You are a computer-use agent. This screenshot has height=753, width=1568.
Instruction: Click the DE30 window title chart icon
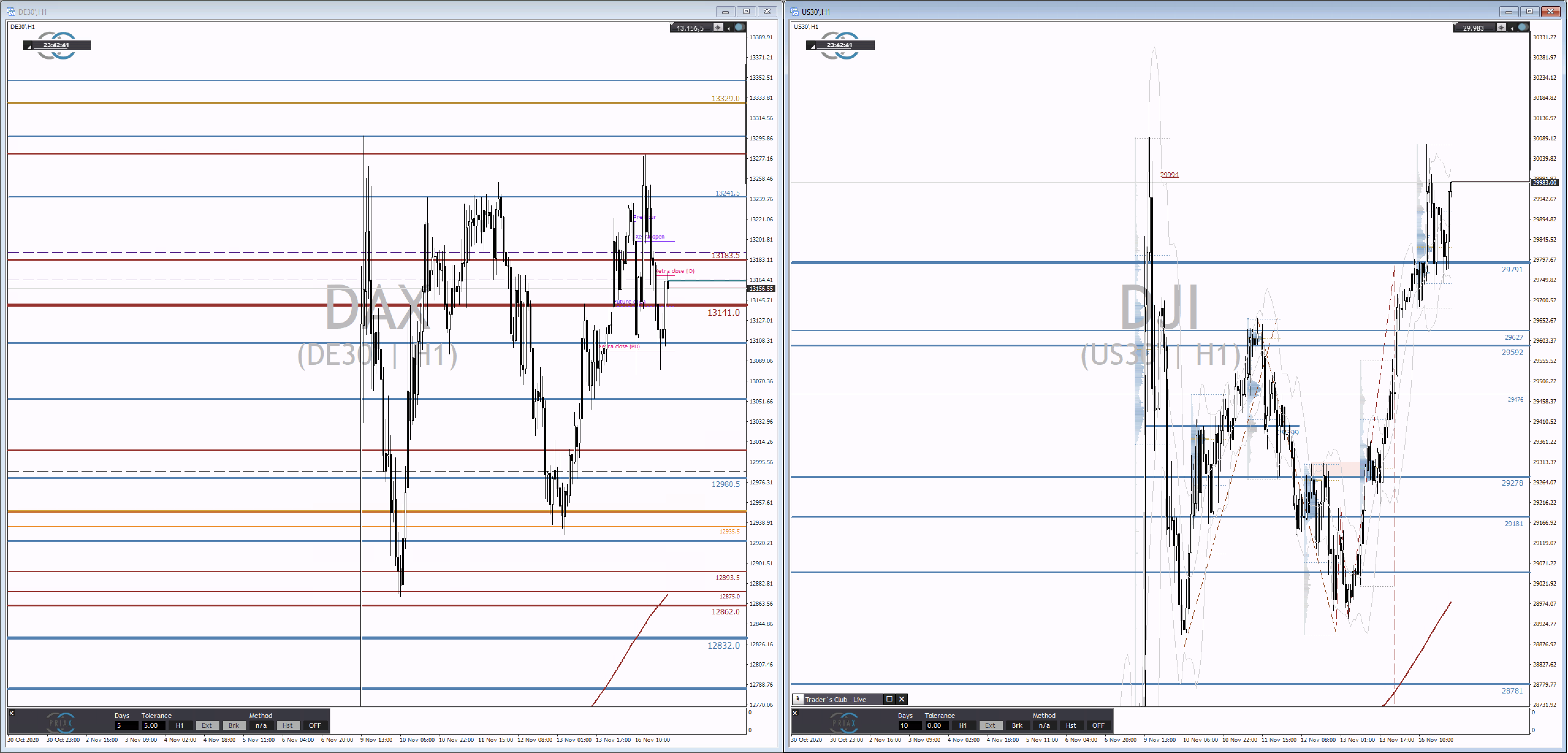pos(11,12)
